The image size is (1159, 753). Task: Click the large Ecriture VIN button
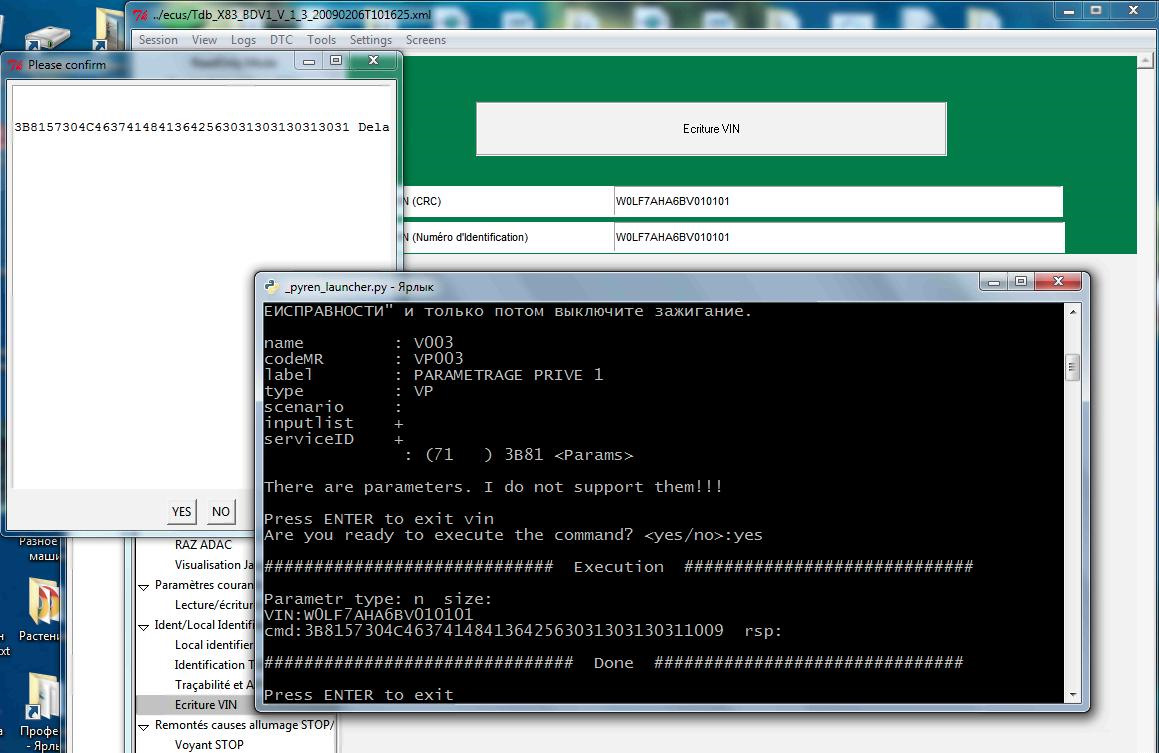710,129
